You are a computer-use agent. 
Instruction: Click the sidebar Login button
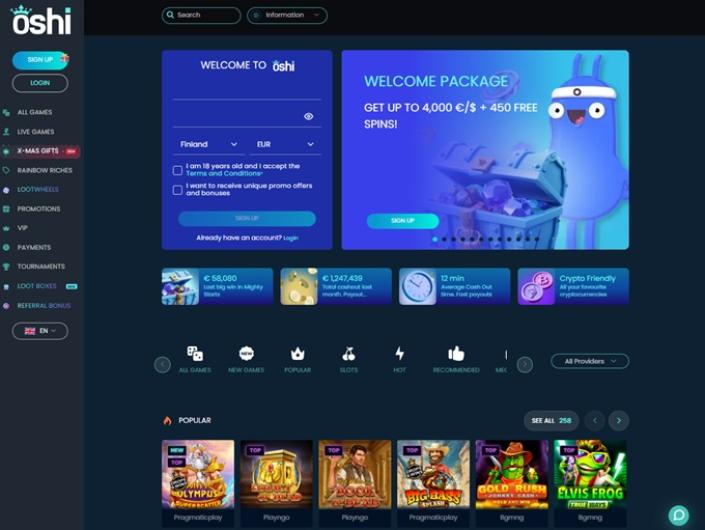click(40, 83)
